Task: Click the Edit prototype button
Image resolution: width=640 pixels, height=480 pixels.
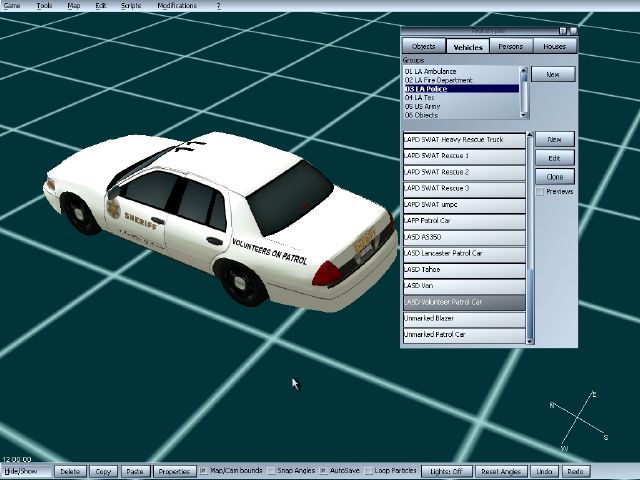Action: 554,158
